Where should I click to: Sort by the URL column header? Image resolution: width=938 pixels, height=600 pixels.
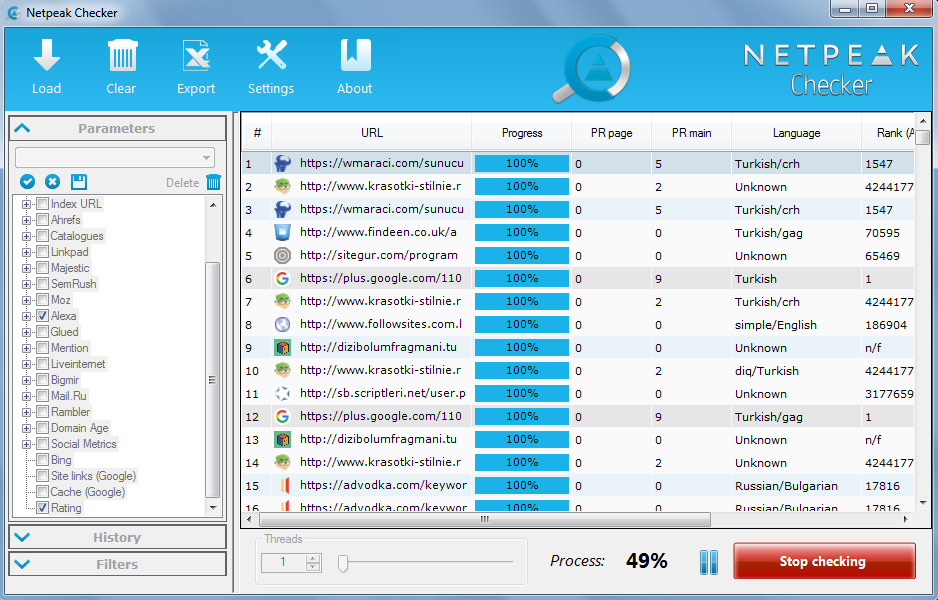point(371,133)
